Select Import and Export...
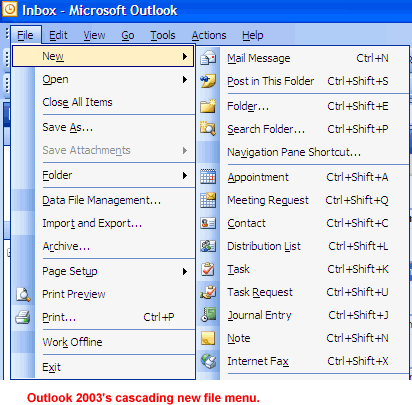The height and width of the screenshot is (405, 412). 103,223
